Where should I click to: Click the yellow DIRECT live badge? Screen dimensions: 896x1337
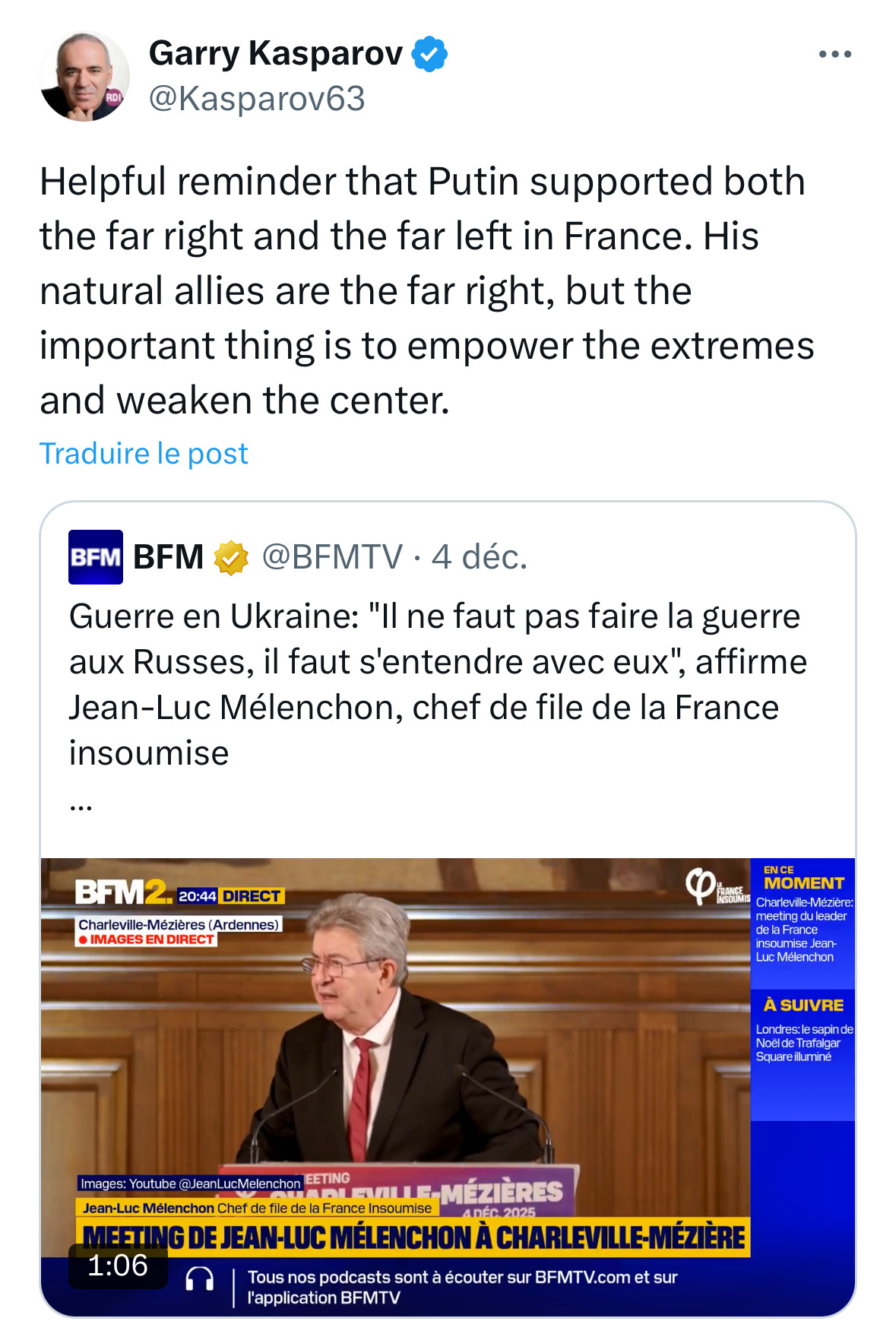coord(252,896)
